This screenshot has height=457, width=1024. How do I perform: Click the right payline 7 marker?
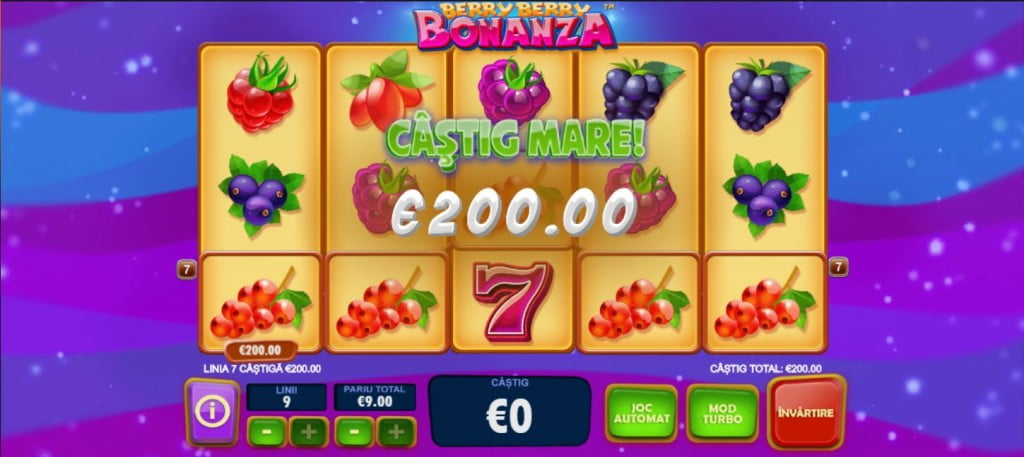(x=839, y=266)
